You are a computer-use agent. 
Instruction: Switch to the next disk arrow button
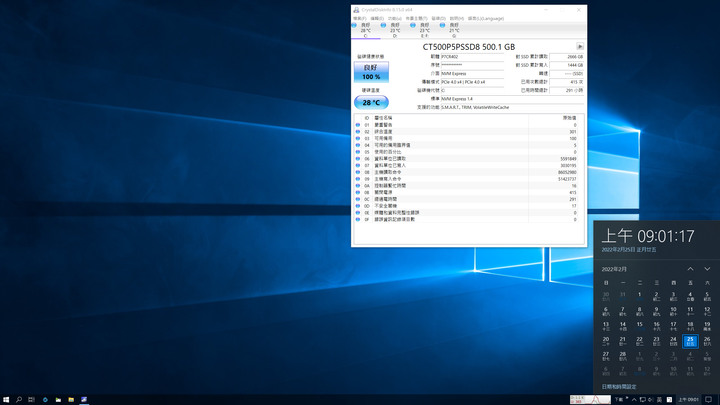click(580, 46)
